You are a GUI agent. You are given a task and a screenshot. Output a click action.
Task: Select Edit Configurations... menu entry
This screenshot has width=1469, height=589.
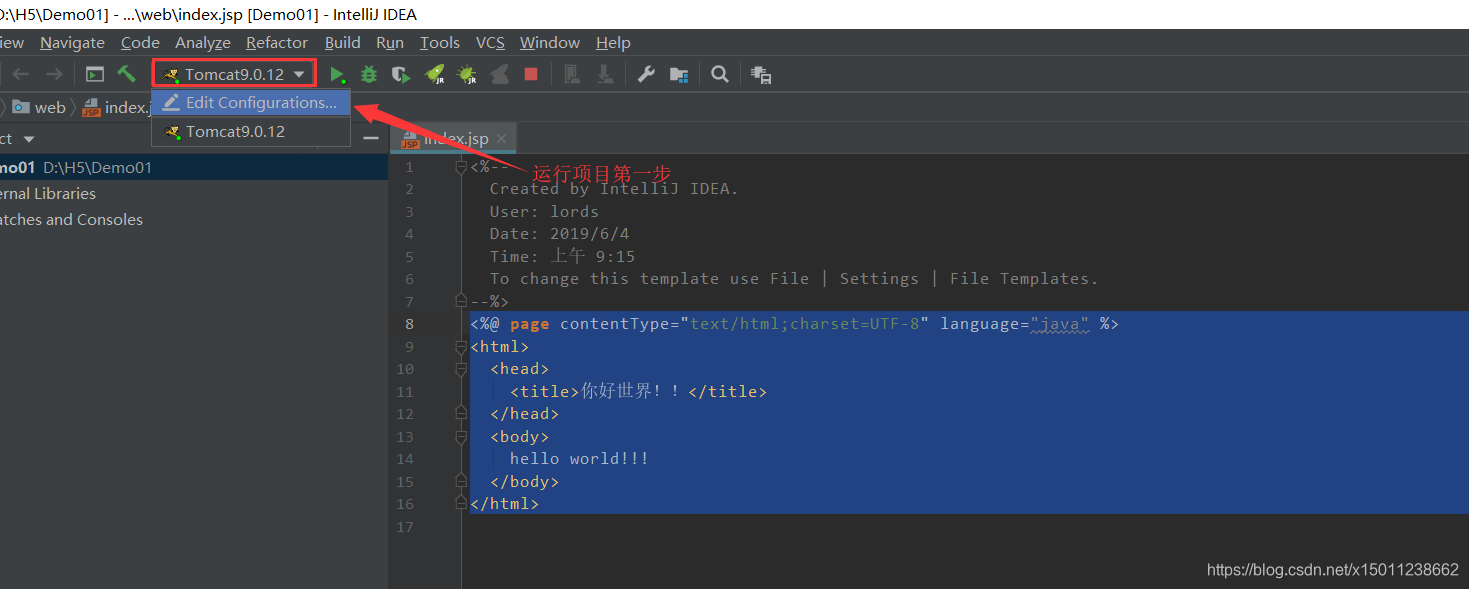(251, 102)
